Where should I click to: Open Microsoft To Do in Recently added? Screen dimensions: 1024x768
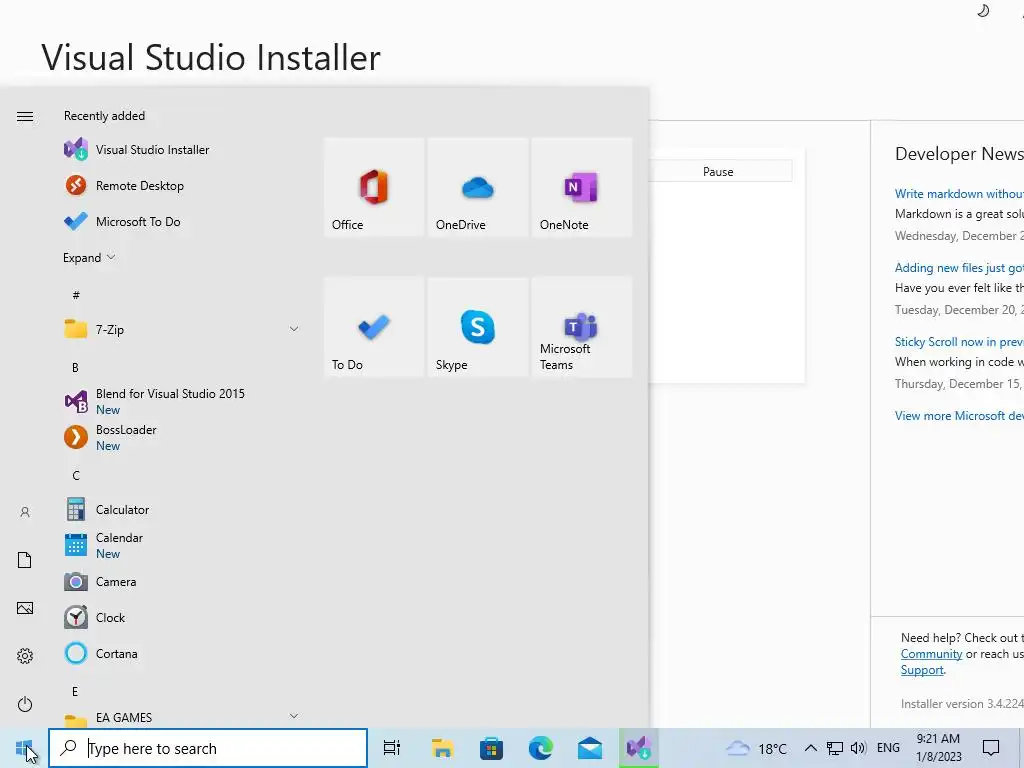coord(180,221)
